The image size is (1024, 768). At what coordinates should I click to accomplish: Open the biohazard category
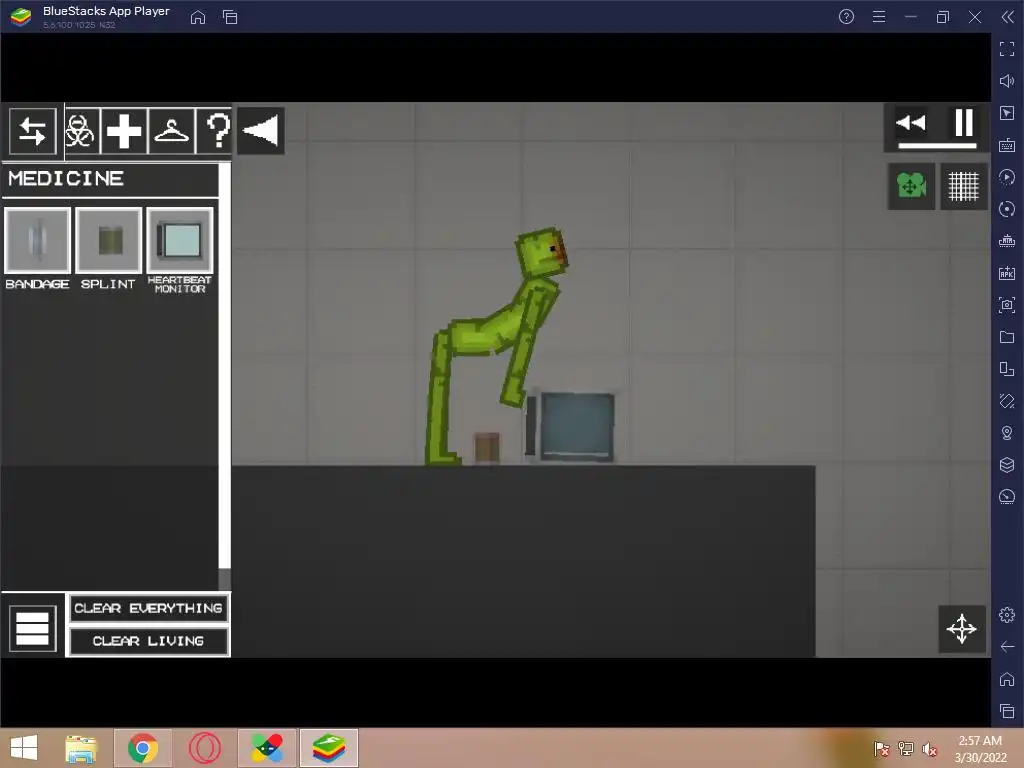[80, 131]
